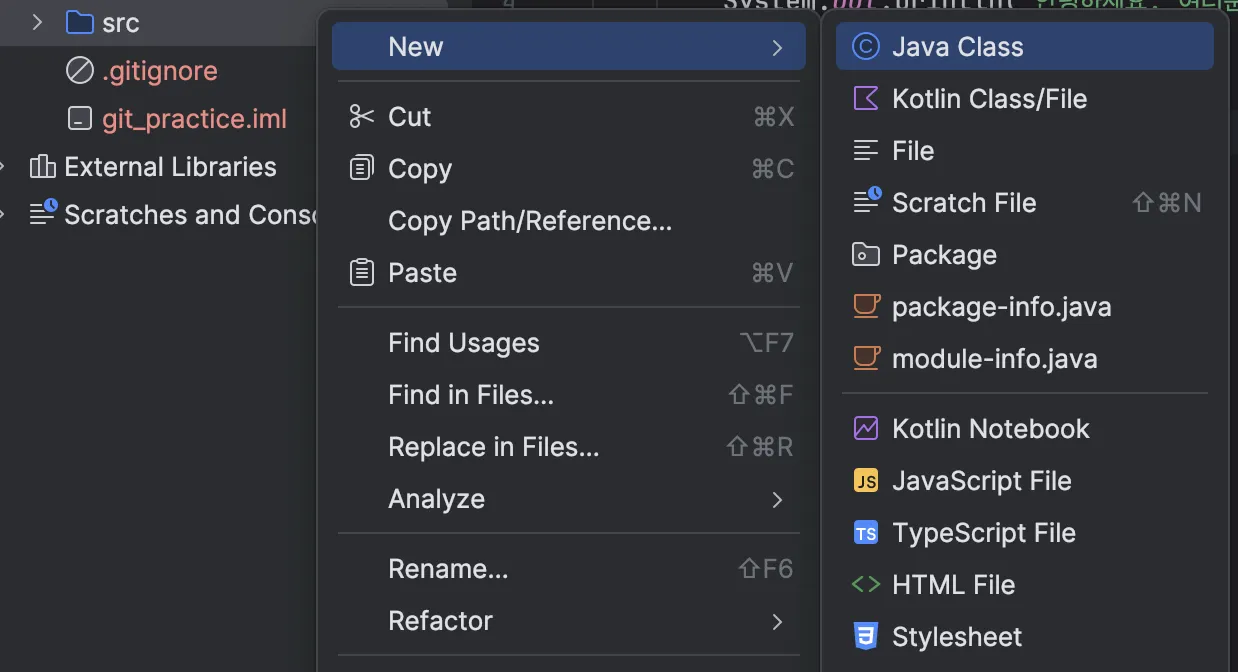Create a new module-info.java file
This screenshot has height=672, width=1238.
pyautogui.click(x=994, y=359)
